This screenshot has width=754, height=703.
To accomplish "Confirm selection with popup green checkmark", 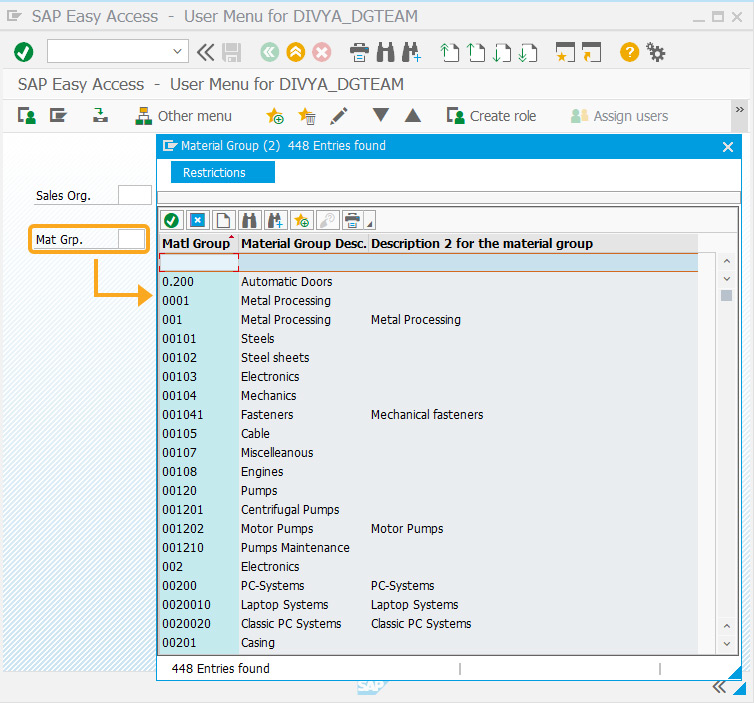I will pyautogui.click(x=172, y=221).
